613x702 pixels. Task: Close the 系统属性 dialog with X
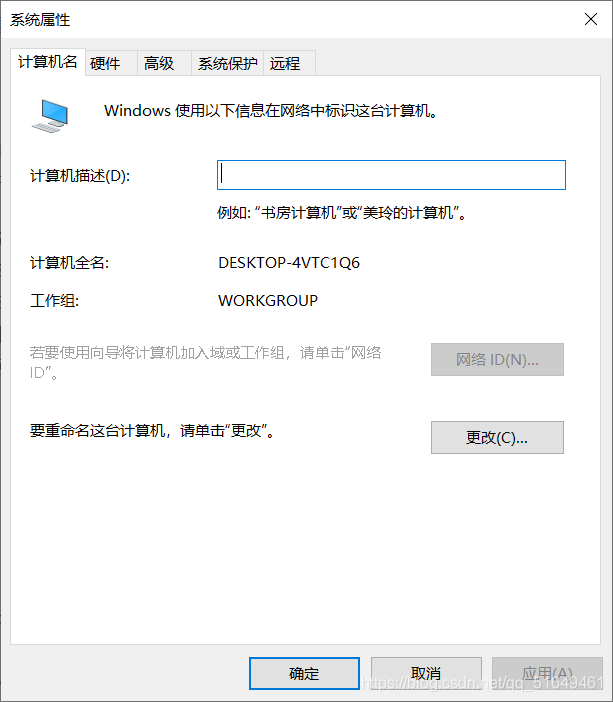coord(591,19)
